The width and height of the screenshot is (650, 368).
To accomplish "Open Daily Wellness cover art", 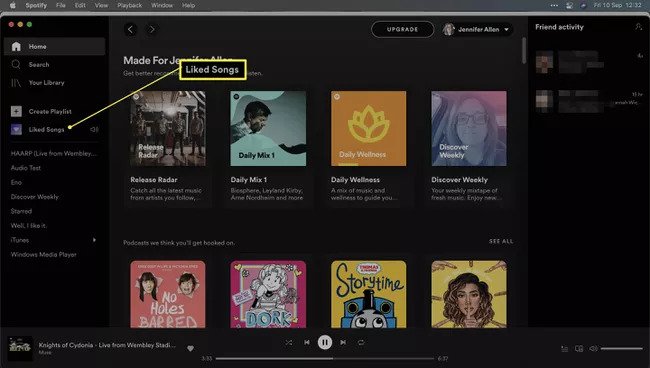I will click(x=369, y=128).
